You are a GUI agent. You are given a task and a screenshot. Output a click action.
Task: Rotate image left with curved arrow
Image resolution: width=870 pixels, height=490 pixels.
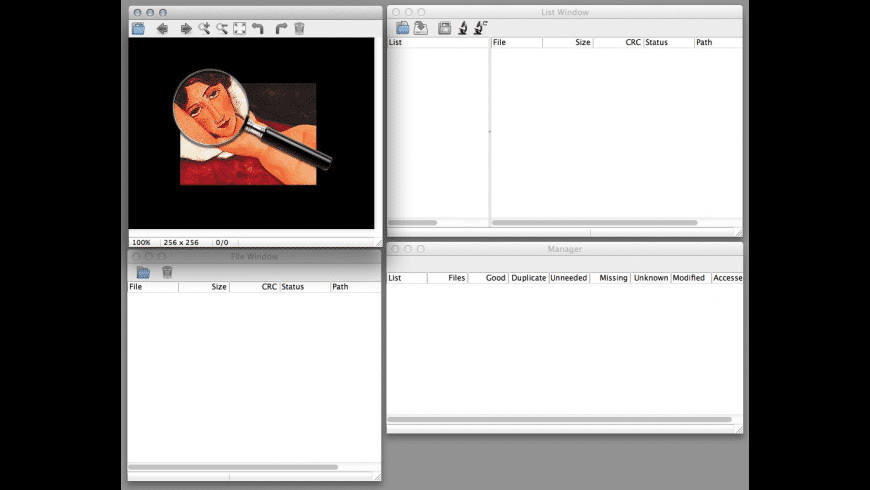coord(257,28)
